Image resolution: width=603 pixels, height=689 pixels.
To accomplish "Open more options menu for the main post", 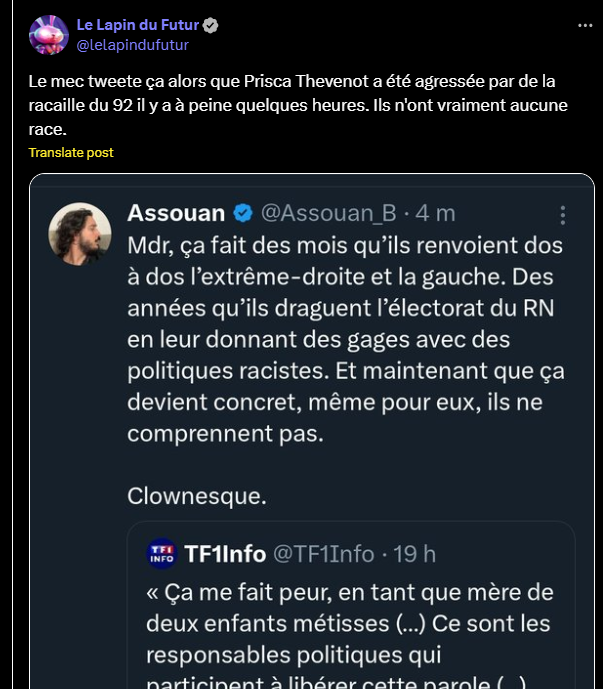I will pyautogui.click(x=584, y=24).
